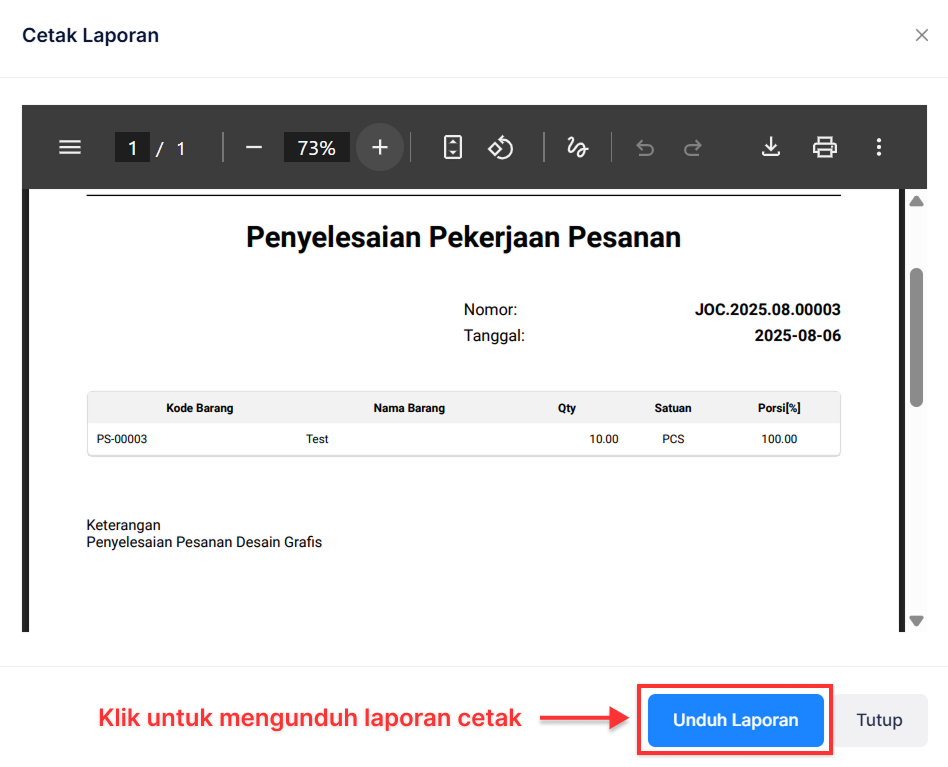The image size is (948, 767).
Task: Zoom out of the report preview
Action: tap(253, 147)
